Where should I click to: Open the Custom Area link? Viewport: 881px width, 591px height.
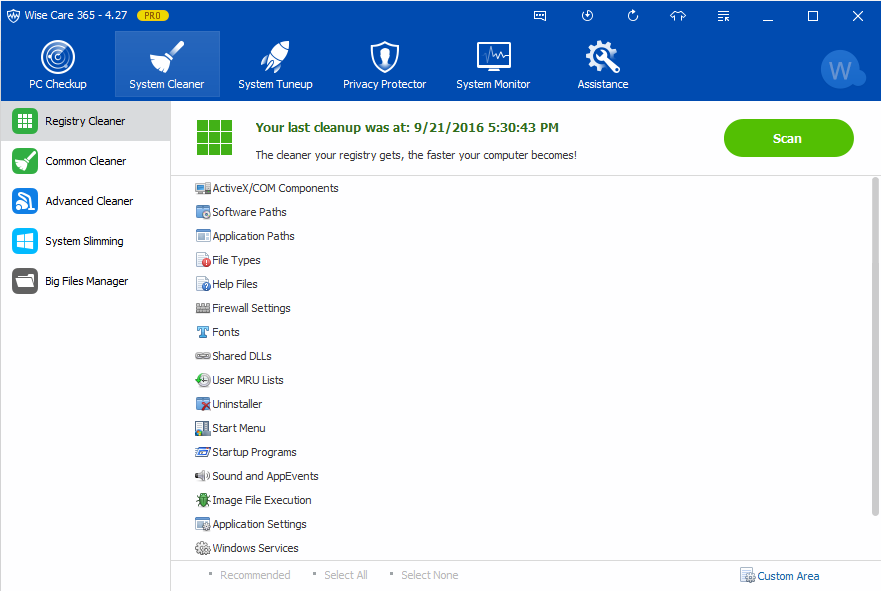pyautogui.click(x=788, y=576)
